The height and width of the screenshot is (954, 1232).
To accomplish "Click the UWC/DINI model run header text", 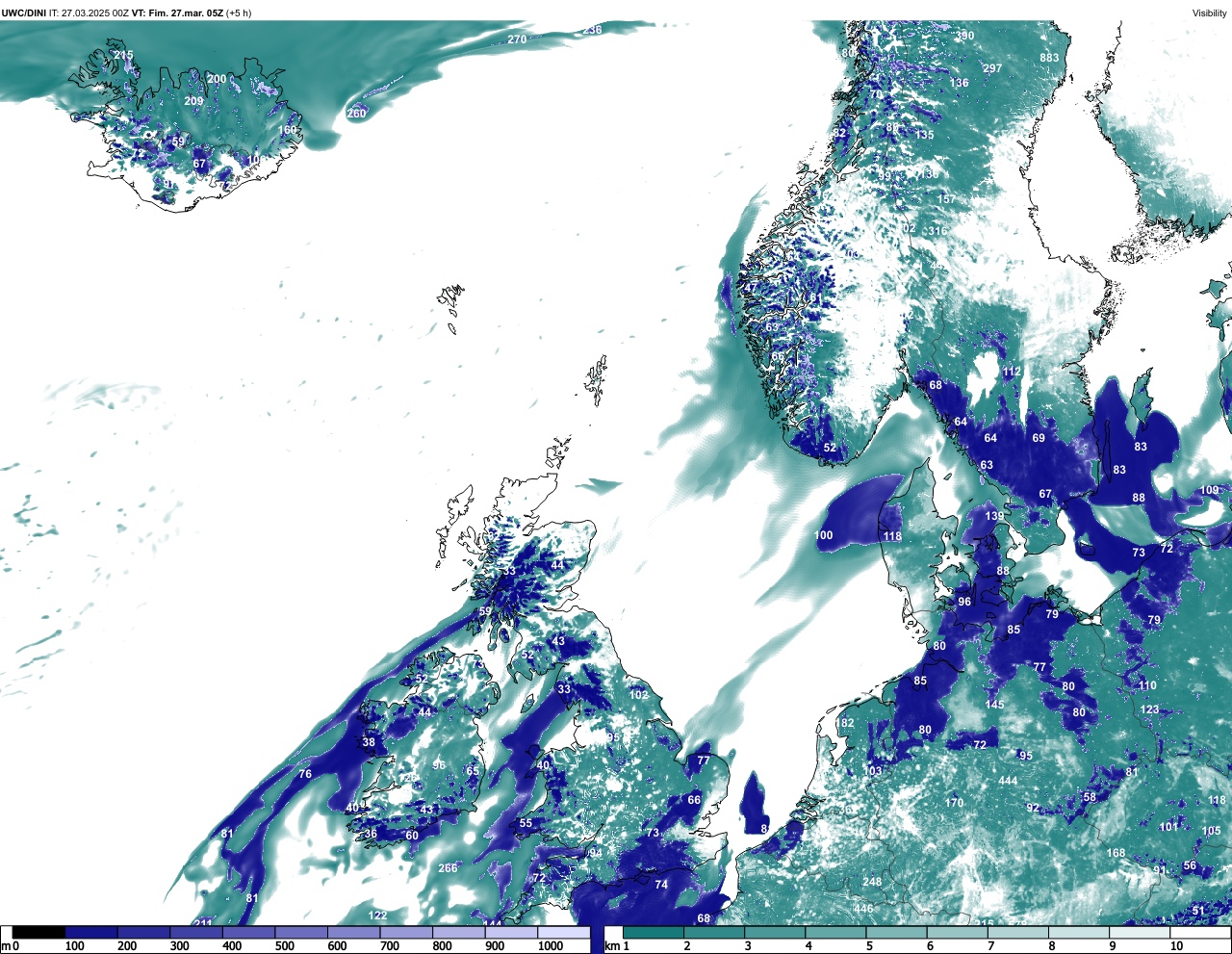I will click(x=127, y=13).
